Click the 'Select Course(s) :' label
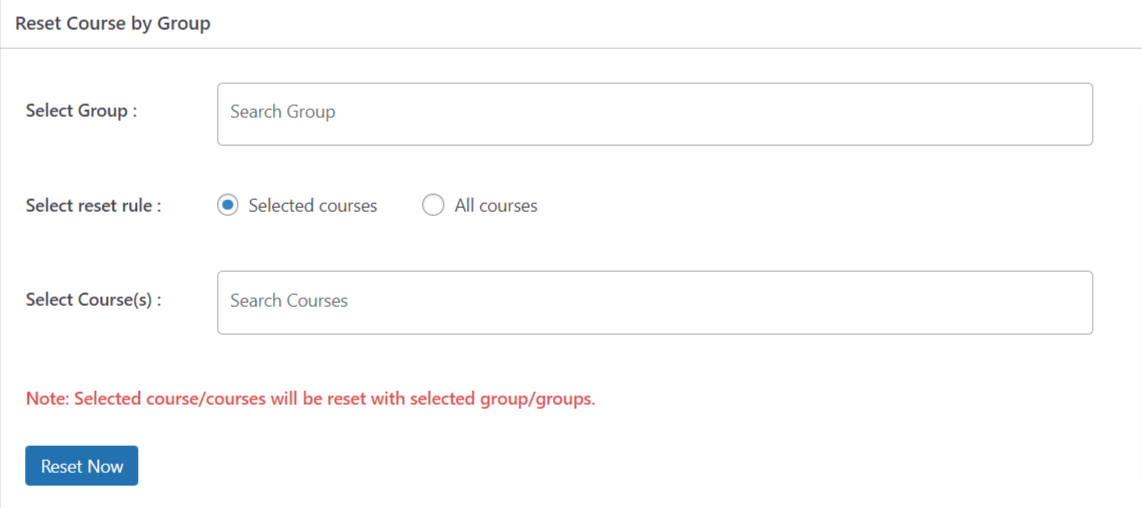Viewport: 1142px width, 508px height. point(93,300)
